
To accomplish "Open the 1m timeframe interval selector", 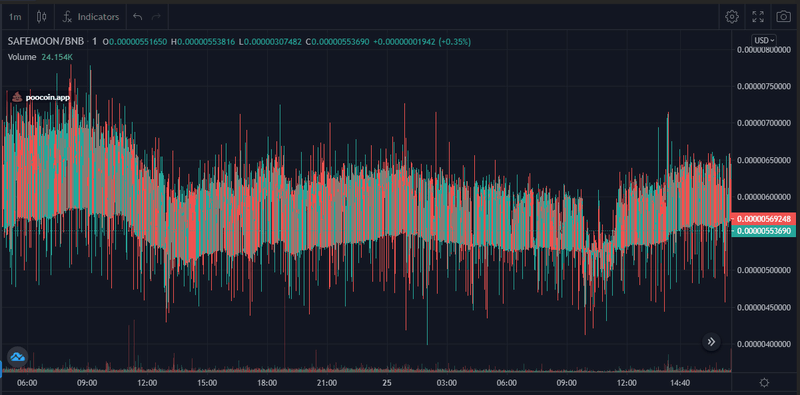I will [15, 17].
